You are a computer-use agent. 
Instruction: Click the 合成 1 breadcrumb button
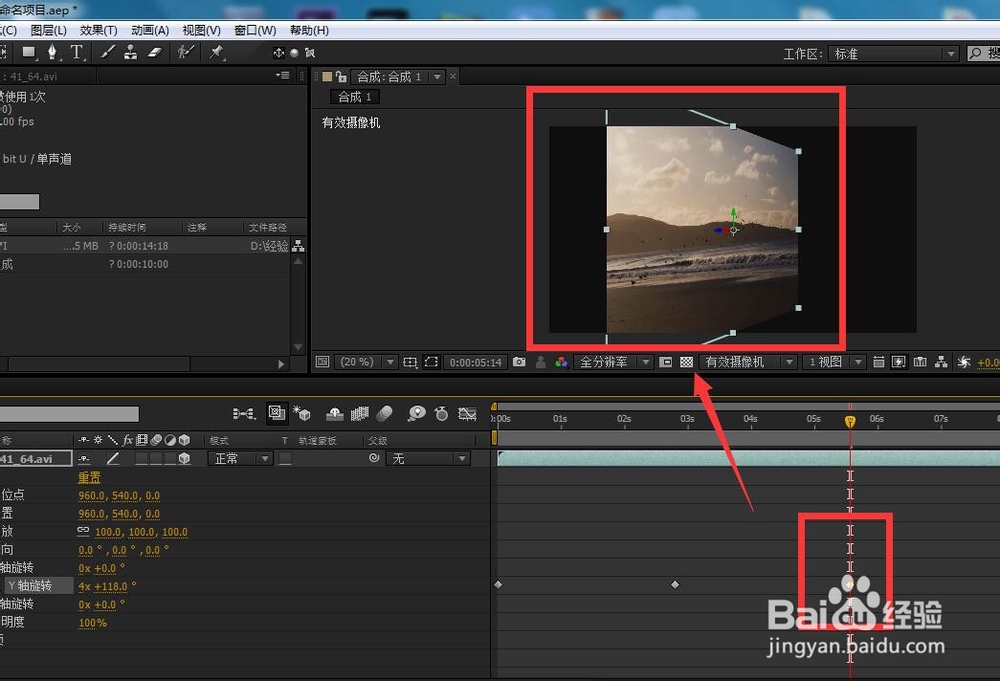355,97
